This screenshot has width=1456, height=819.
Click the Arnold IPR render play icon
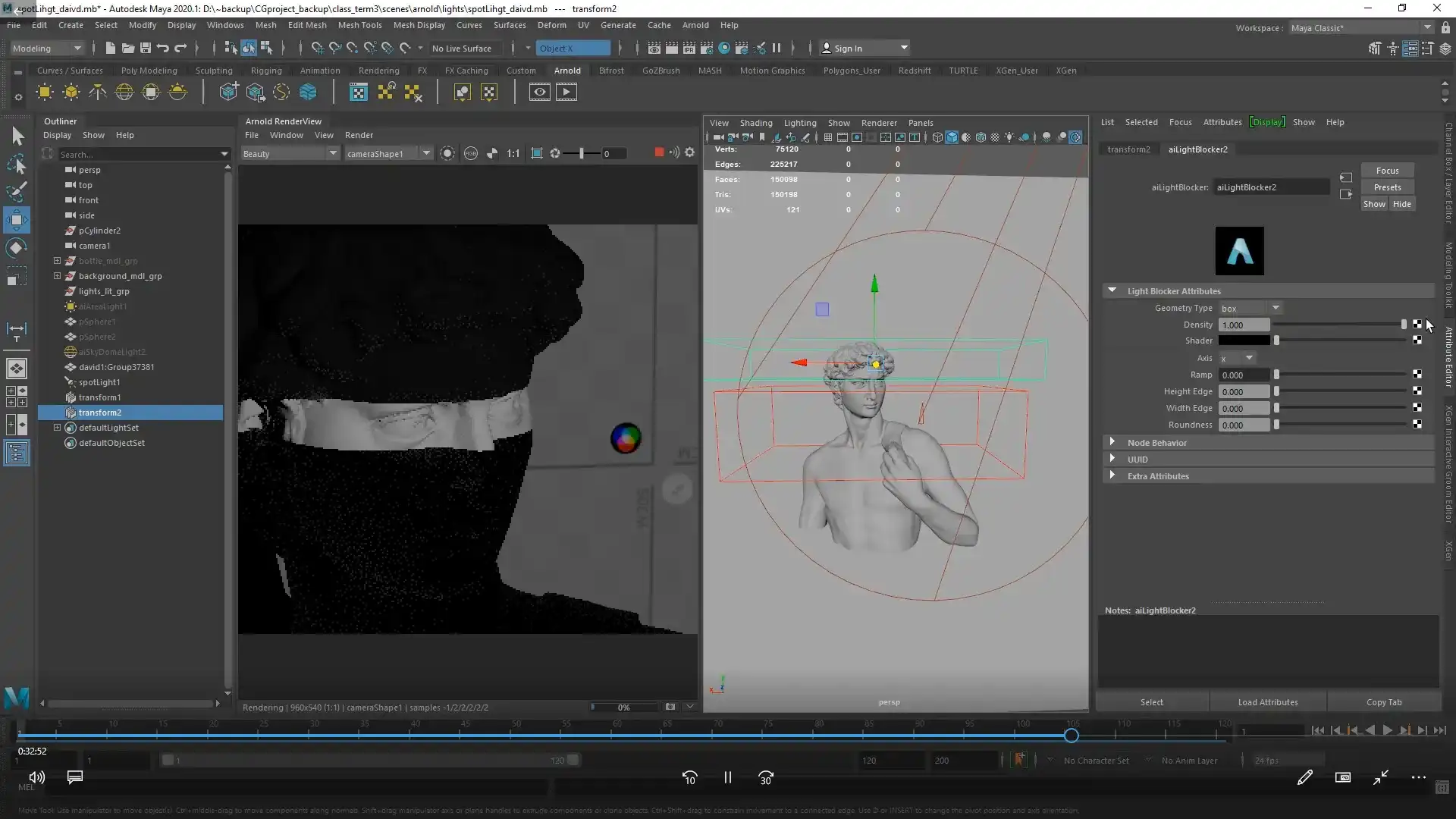[x=566, y=93]
